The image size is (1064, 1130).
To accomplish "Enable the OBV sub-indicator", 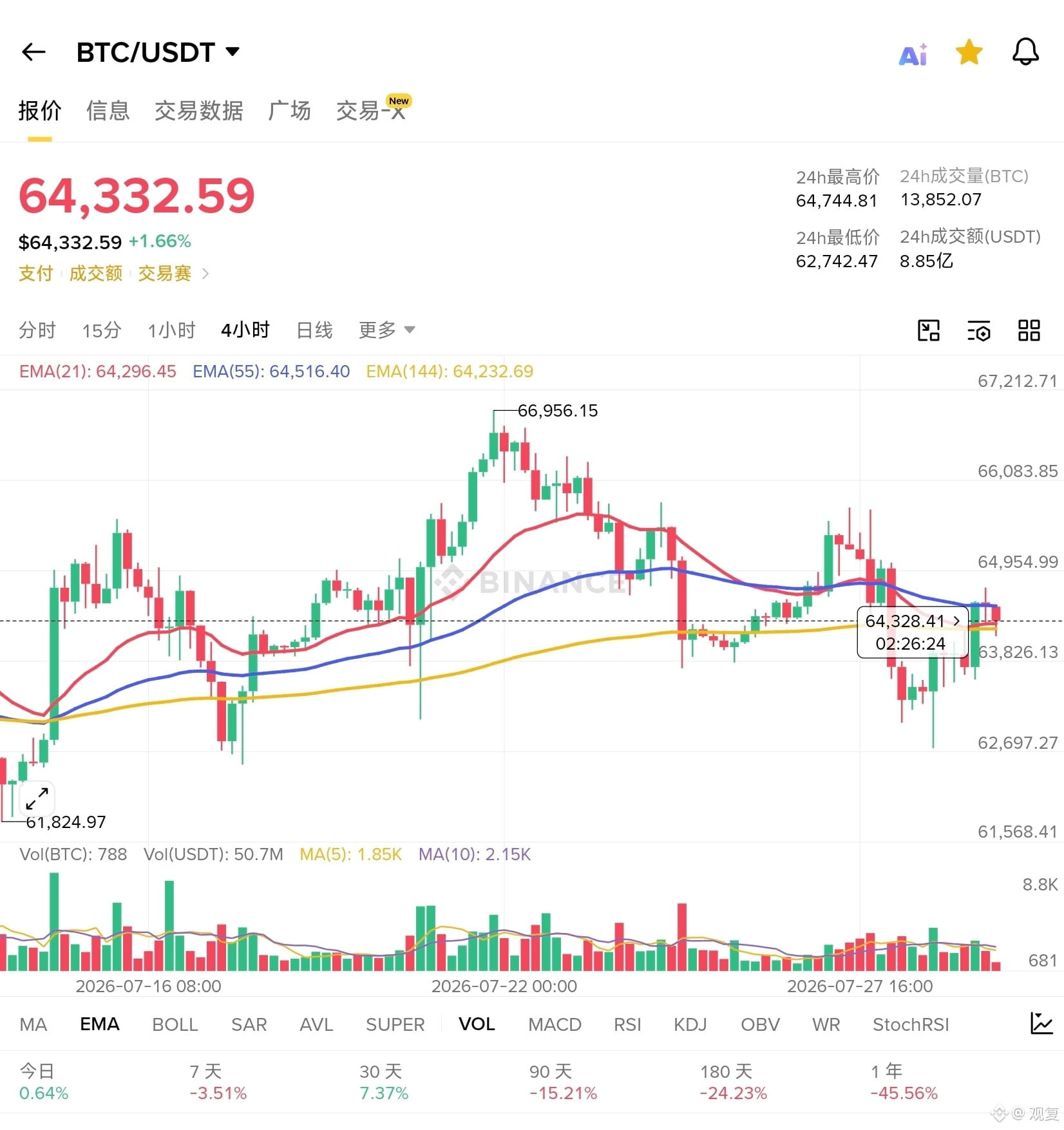I will click(760, 1024).
